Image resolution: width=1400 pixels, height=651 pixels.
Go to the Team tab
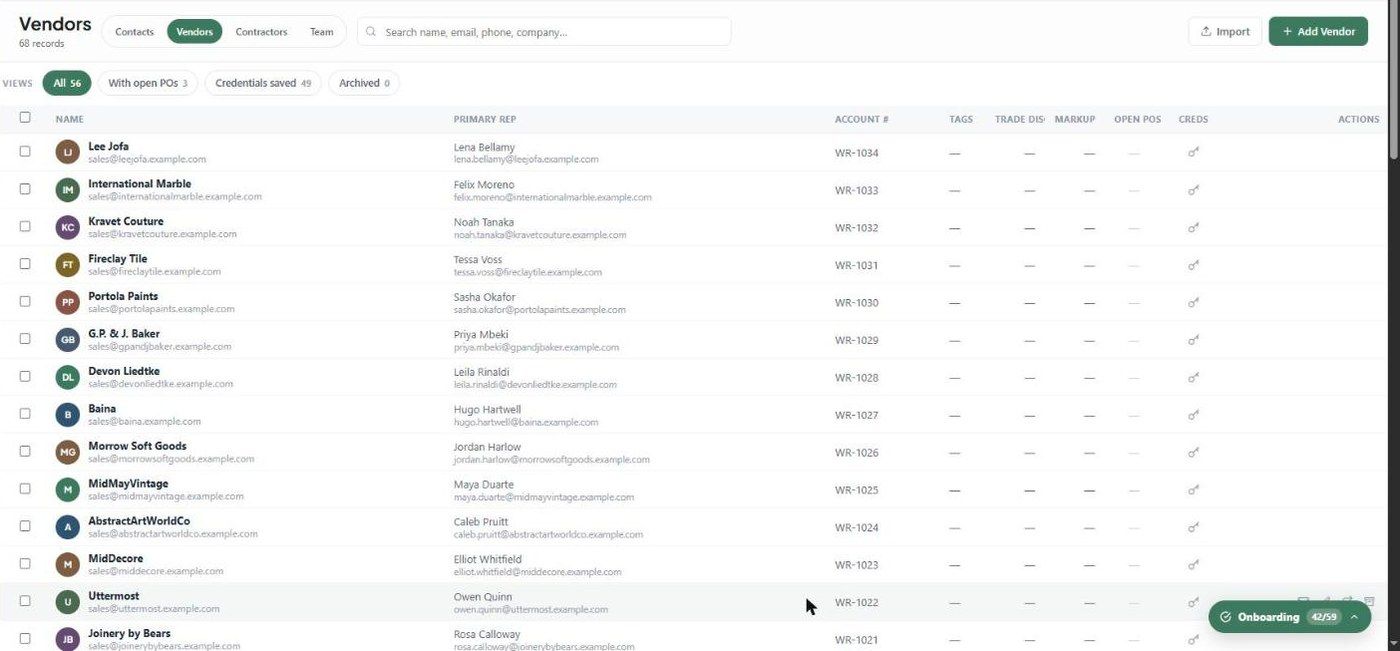pos(321,32)
